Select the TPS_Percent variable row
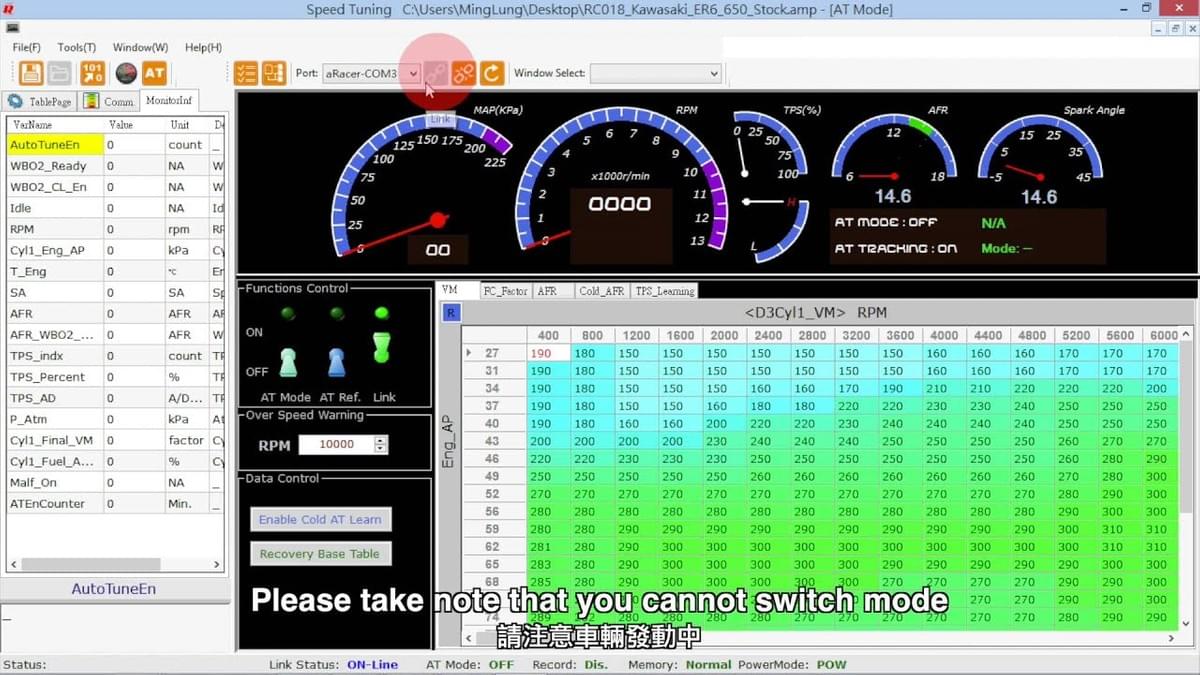 pyautogui.click(x=115, y=377)
